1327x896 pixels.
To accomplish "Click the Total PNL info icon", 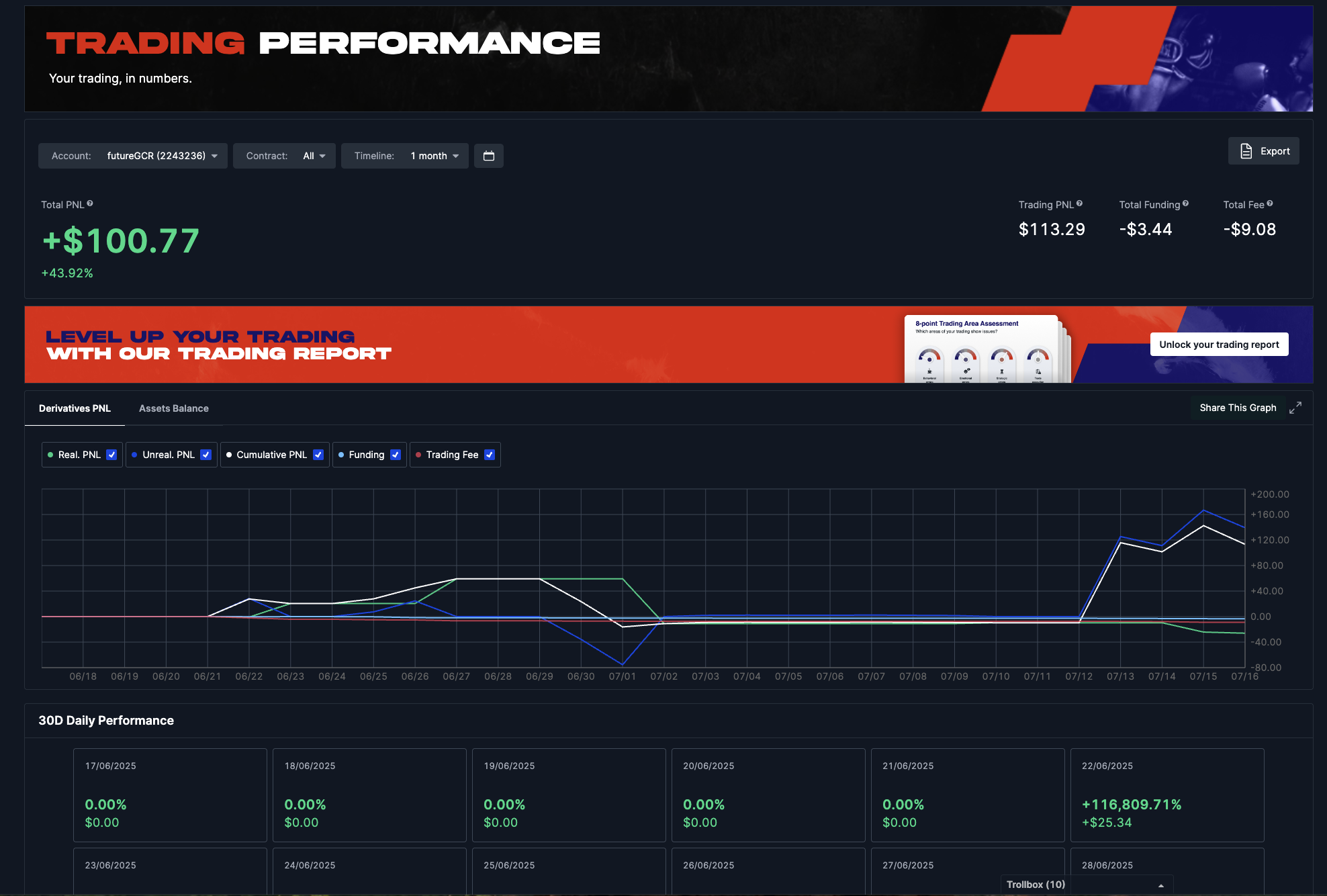I will tap(90, 204).
